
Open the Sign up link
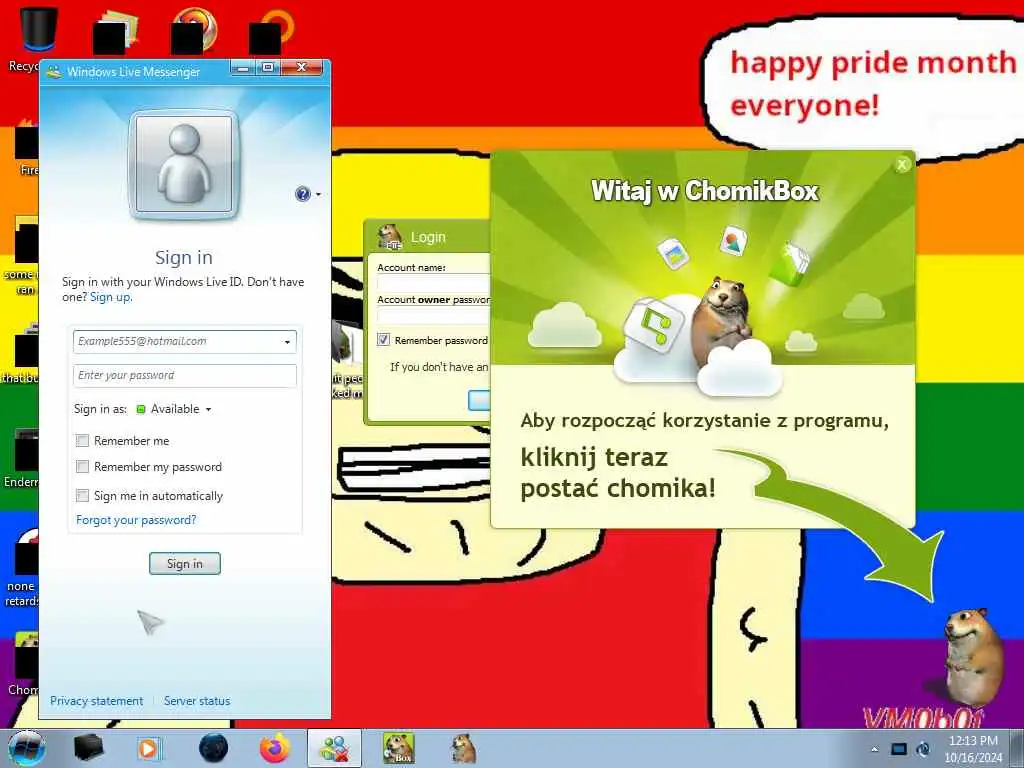(x=110, y=297)
